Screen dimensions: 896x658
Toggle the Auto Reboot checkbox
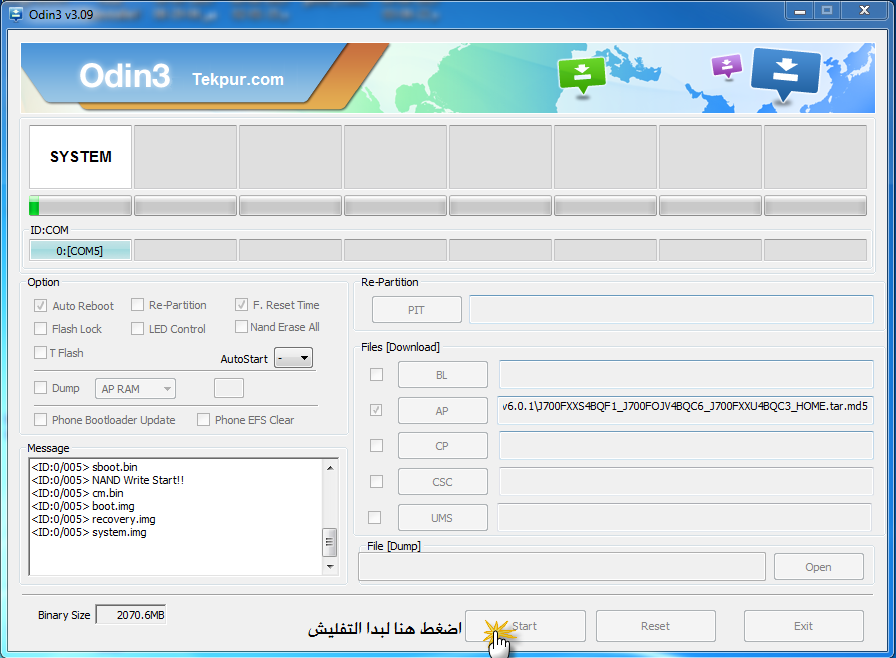pos(40,306)
